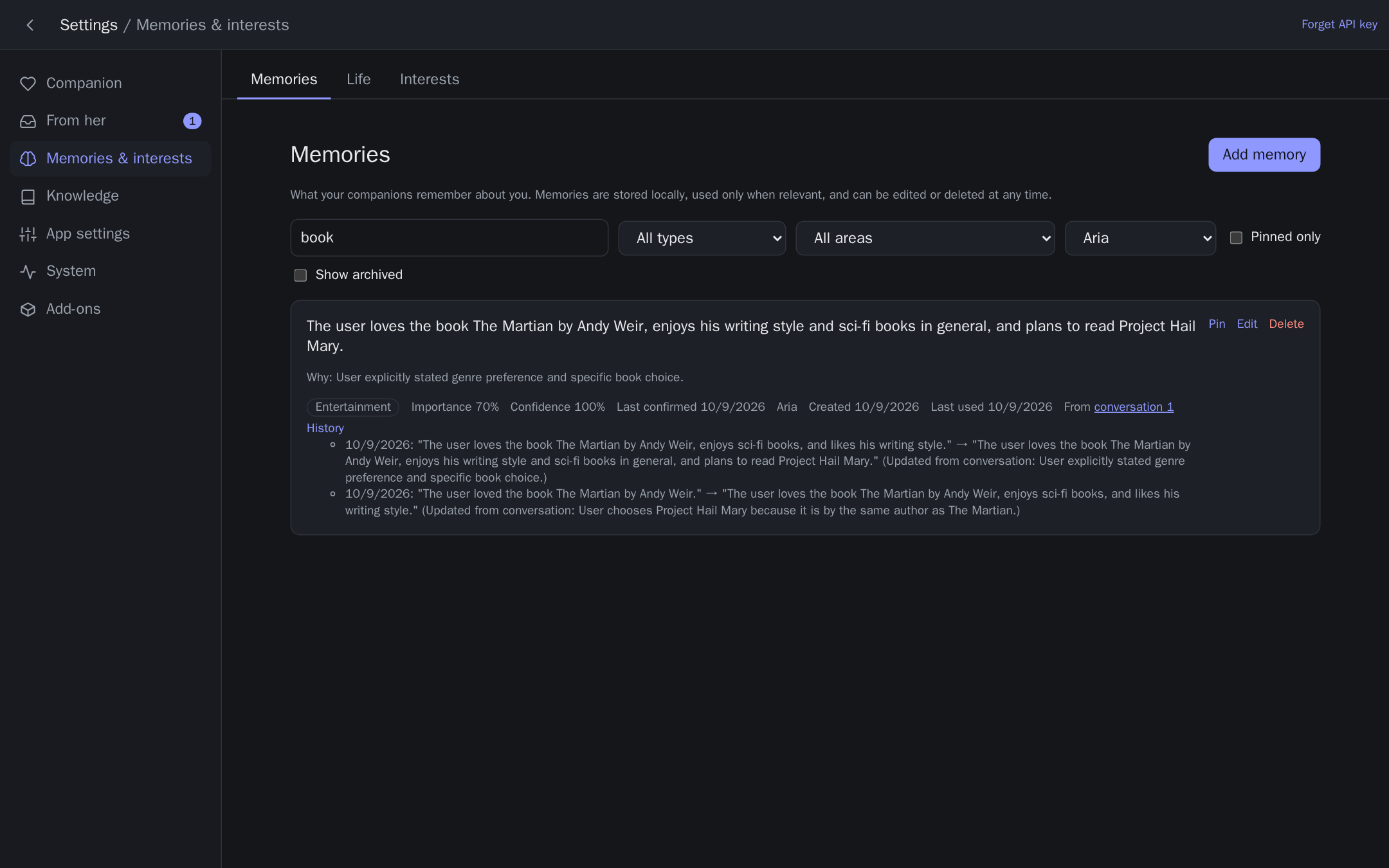Image resolution: width=1389 pixels, height=868 pixels.
Task: Click the Confidence 100% text
Action: point(558,407)
